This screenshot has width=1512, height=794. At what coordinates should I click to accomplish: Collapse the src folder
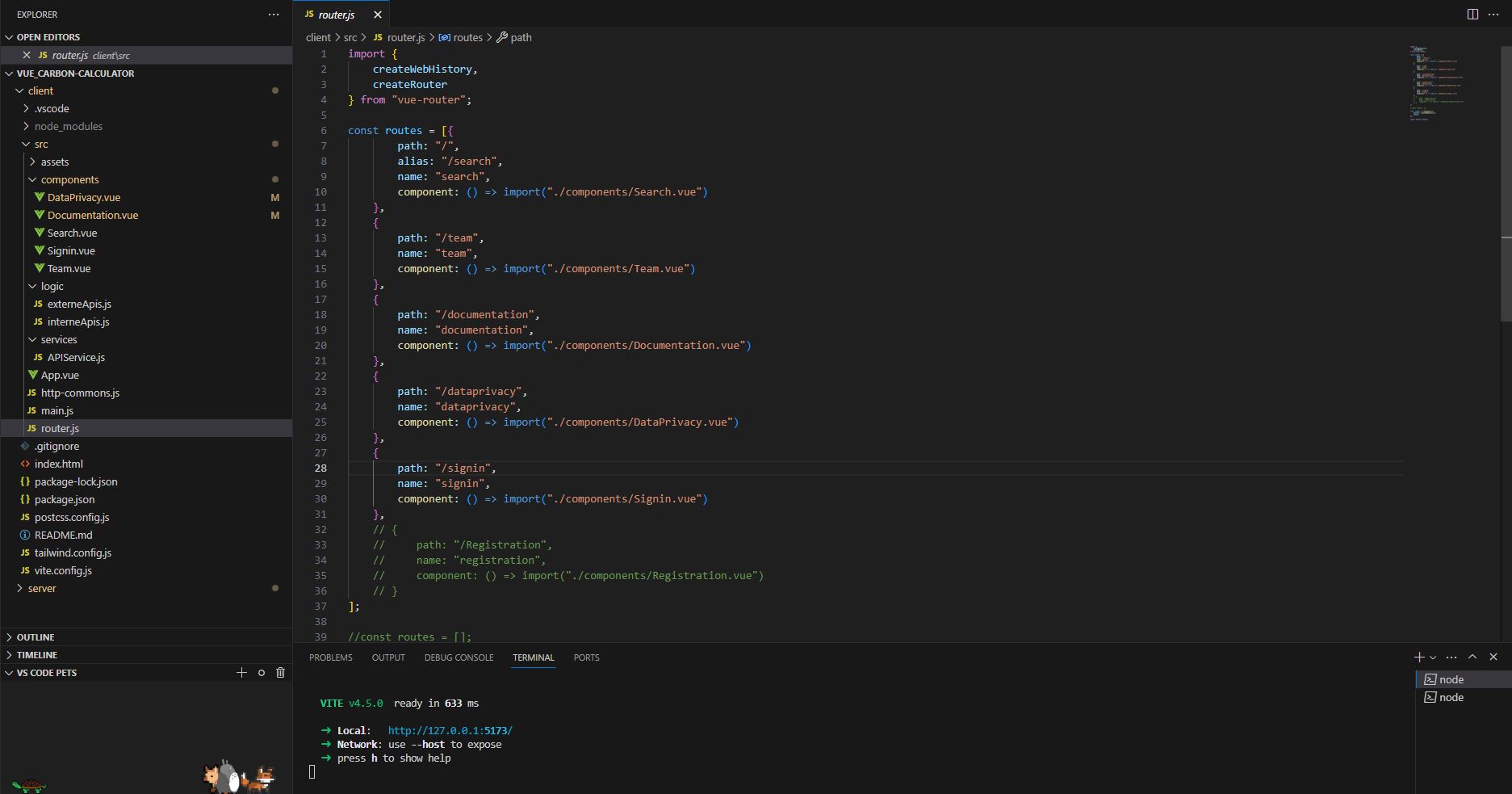41,144
